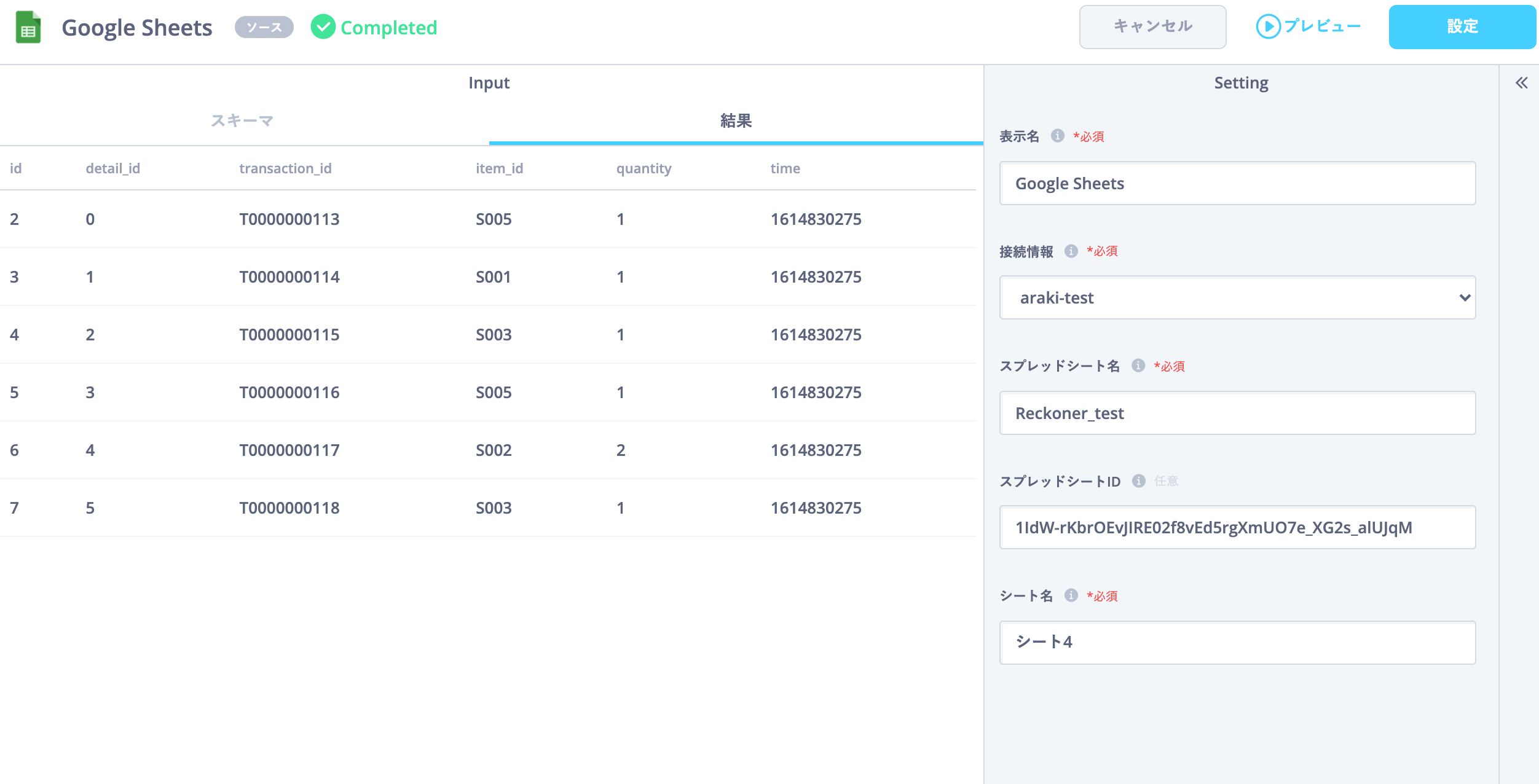Click the id column header

16,168
